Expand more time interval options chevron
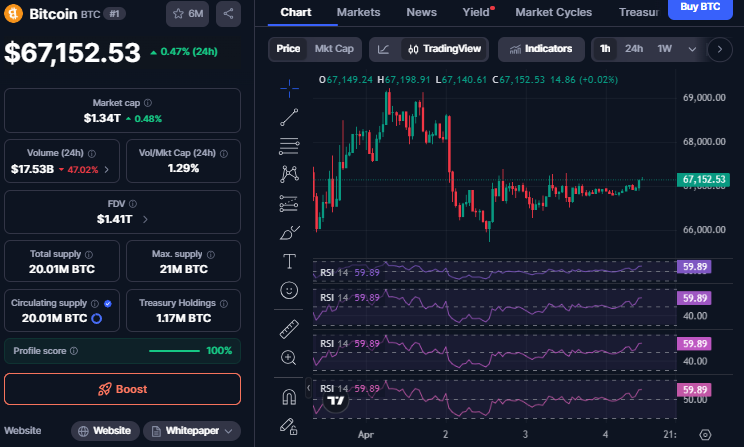This screenshot has height=447, width=744. coord(692,49)
